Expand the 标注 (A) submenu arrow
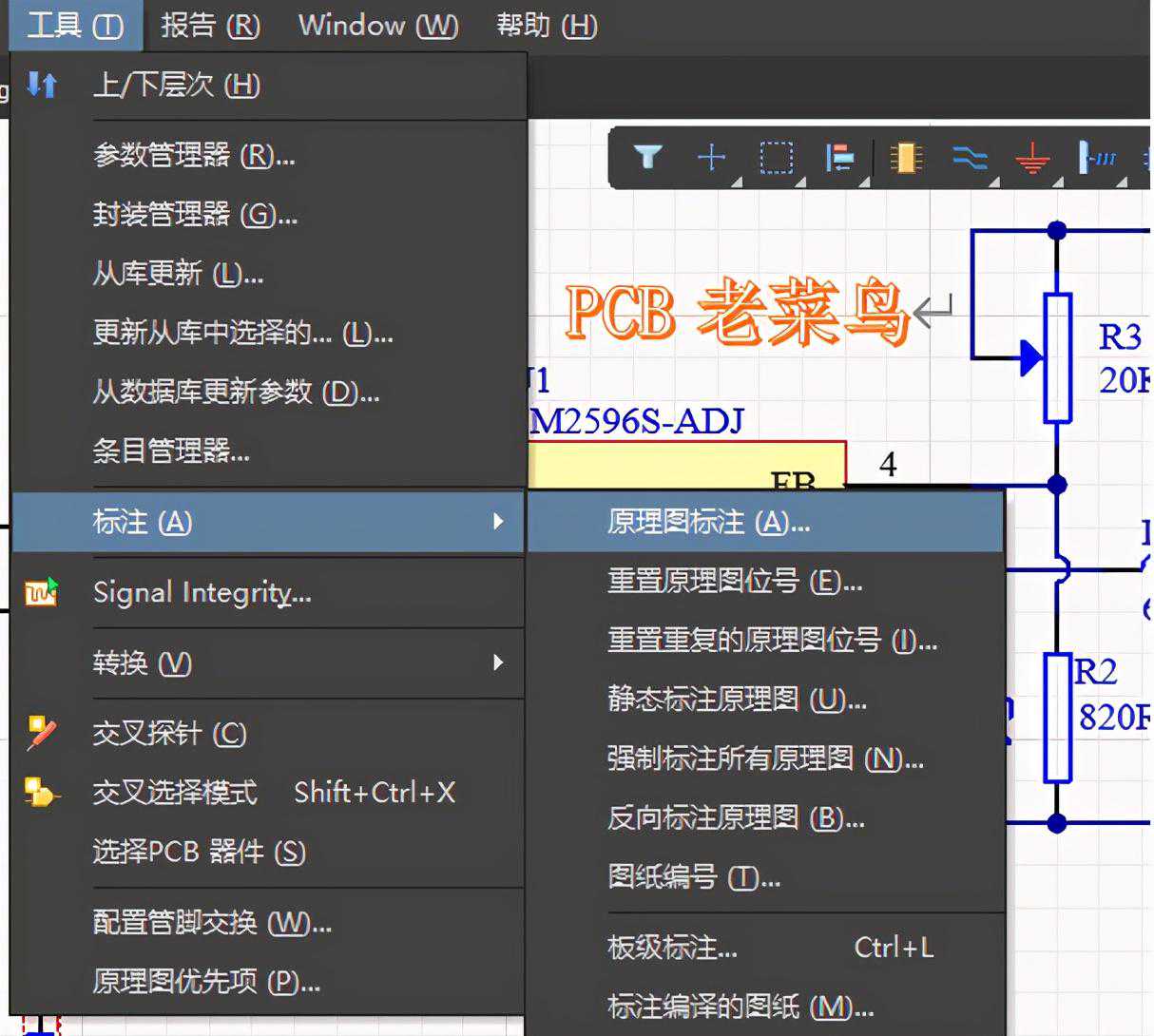Viewport: 1154px width, 1036px height. tap(497, 521)
